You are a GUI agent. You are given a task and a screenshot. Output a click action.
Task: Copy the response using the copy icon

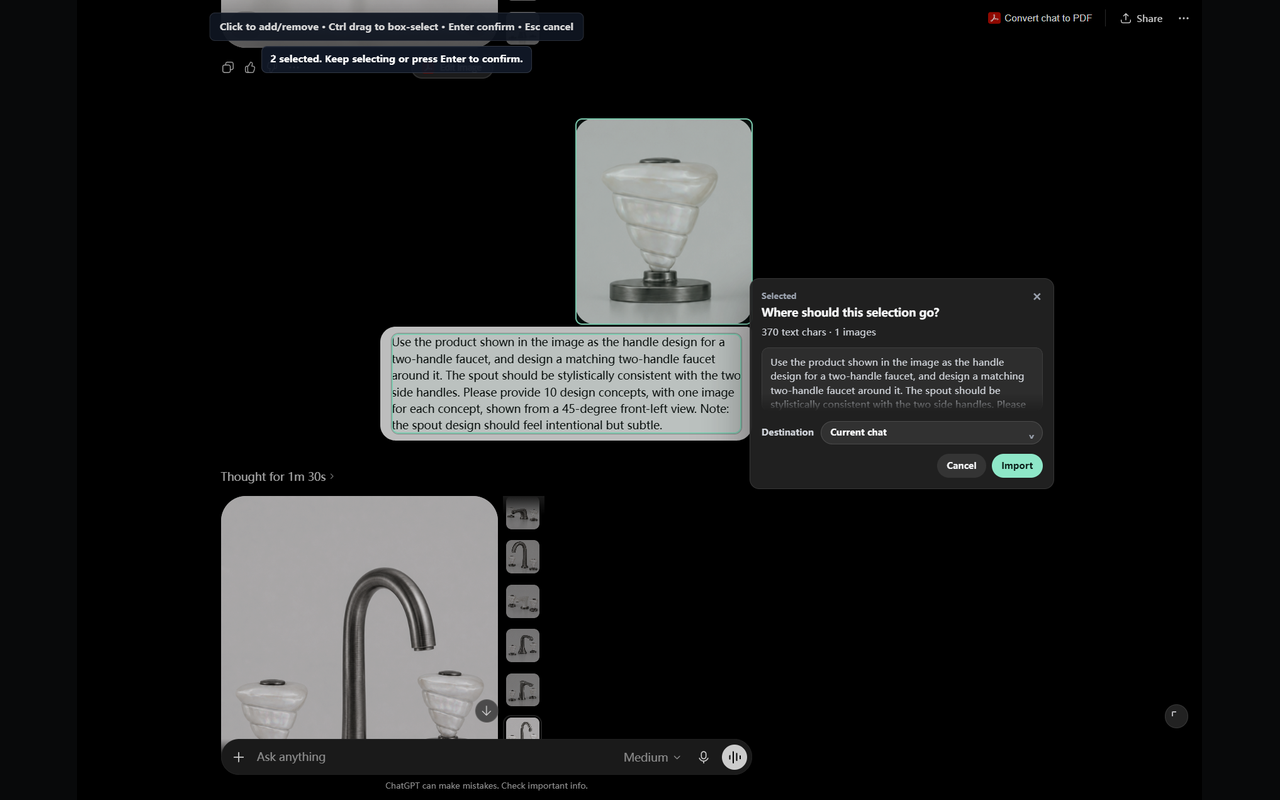[x=228, y=67]
